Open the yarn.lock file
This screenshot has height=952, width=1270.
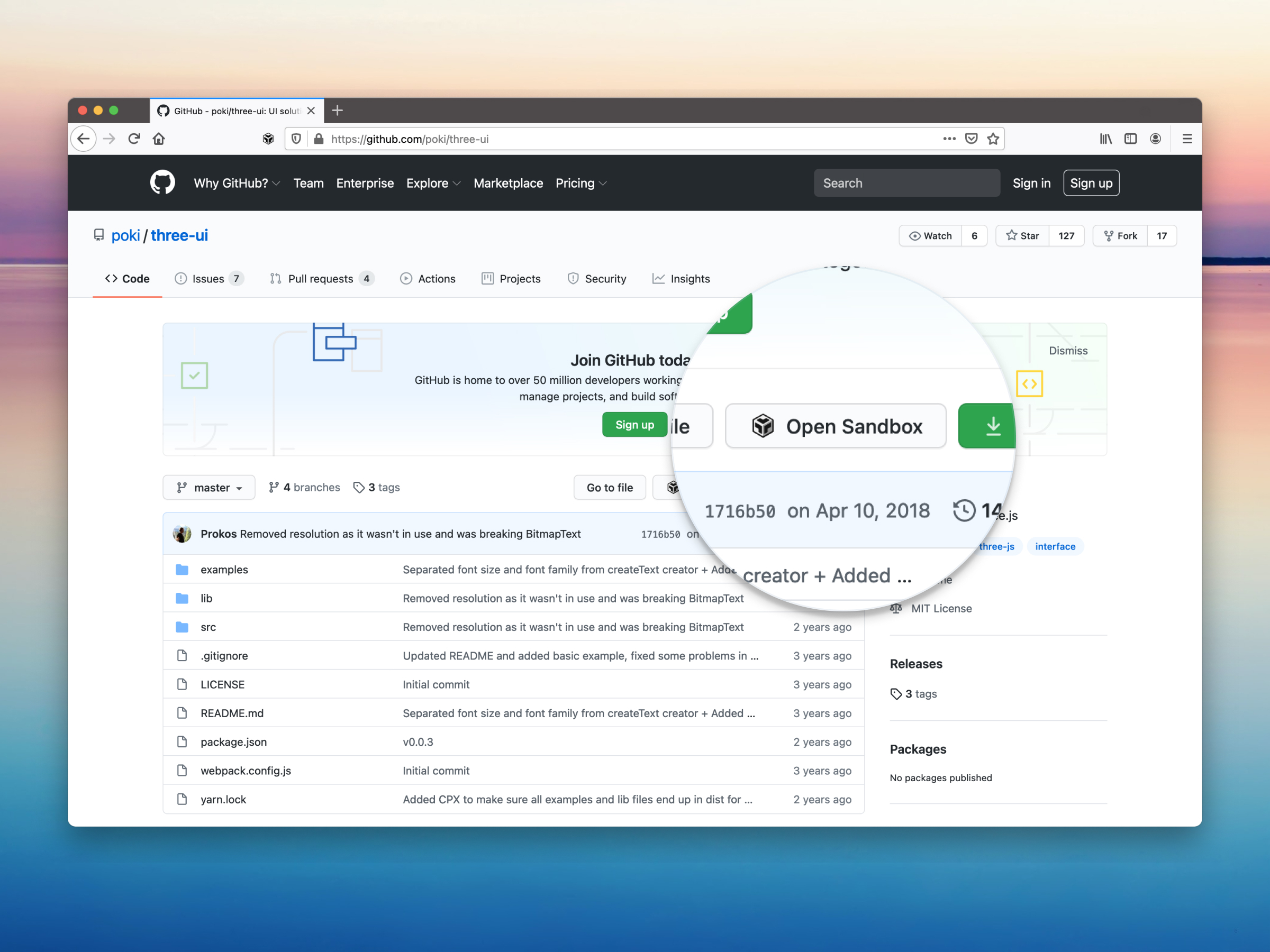point(223,799)
